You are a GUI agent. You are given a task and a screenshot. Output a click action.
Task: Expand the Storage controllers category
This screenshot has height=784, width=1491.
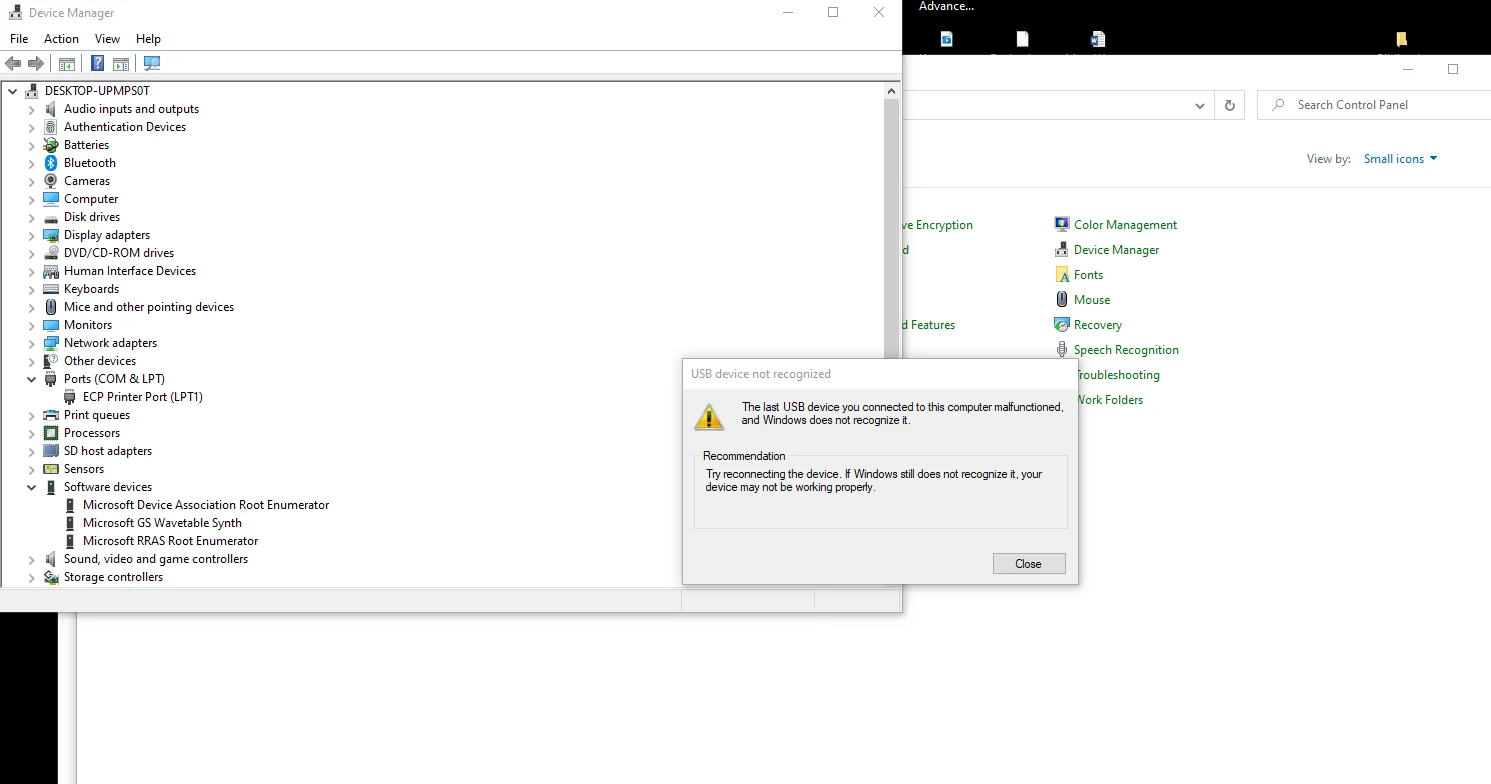pos(32,577)
